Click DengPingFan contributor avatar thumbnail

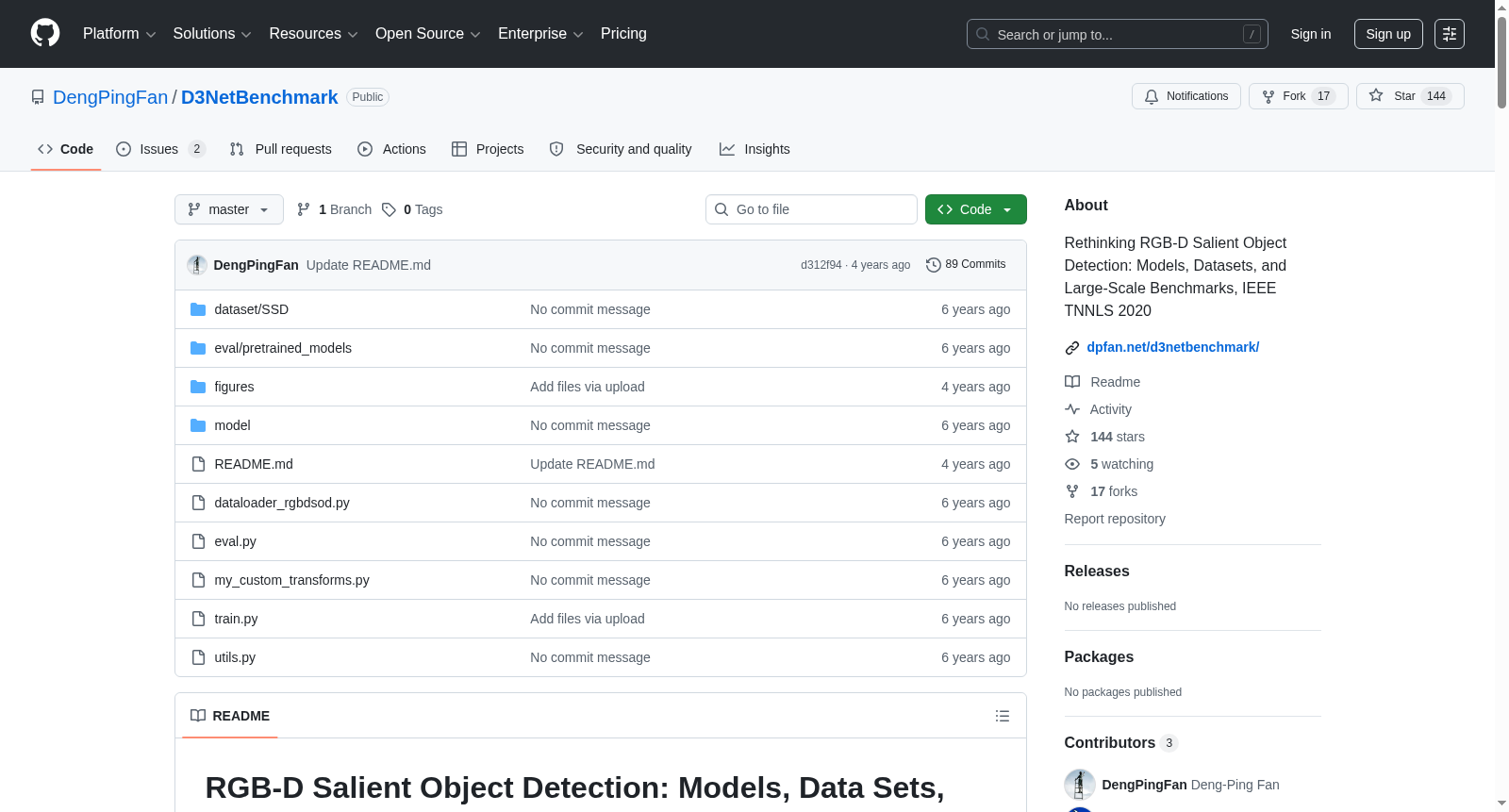1080,785
